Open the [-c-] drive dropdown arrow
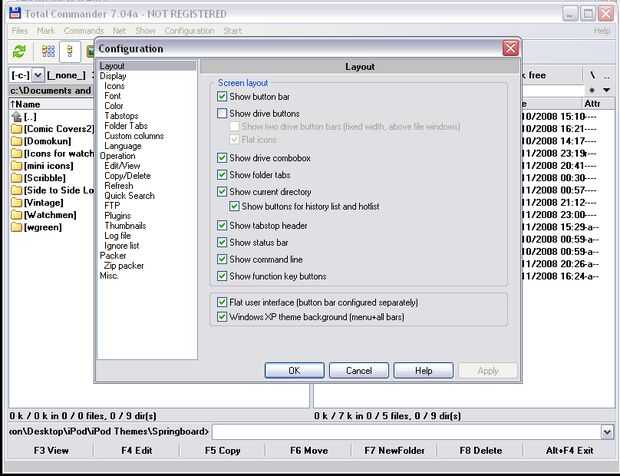This screenshot has width=620, height=476. [38, 75]
